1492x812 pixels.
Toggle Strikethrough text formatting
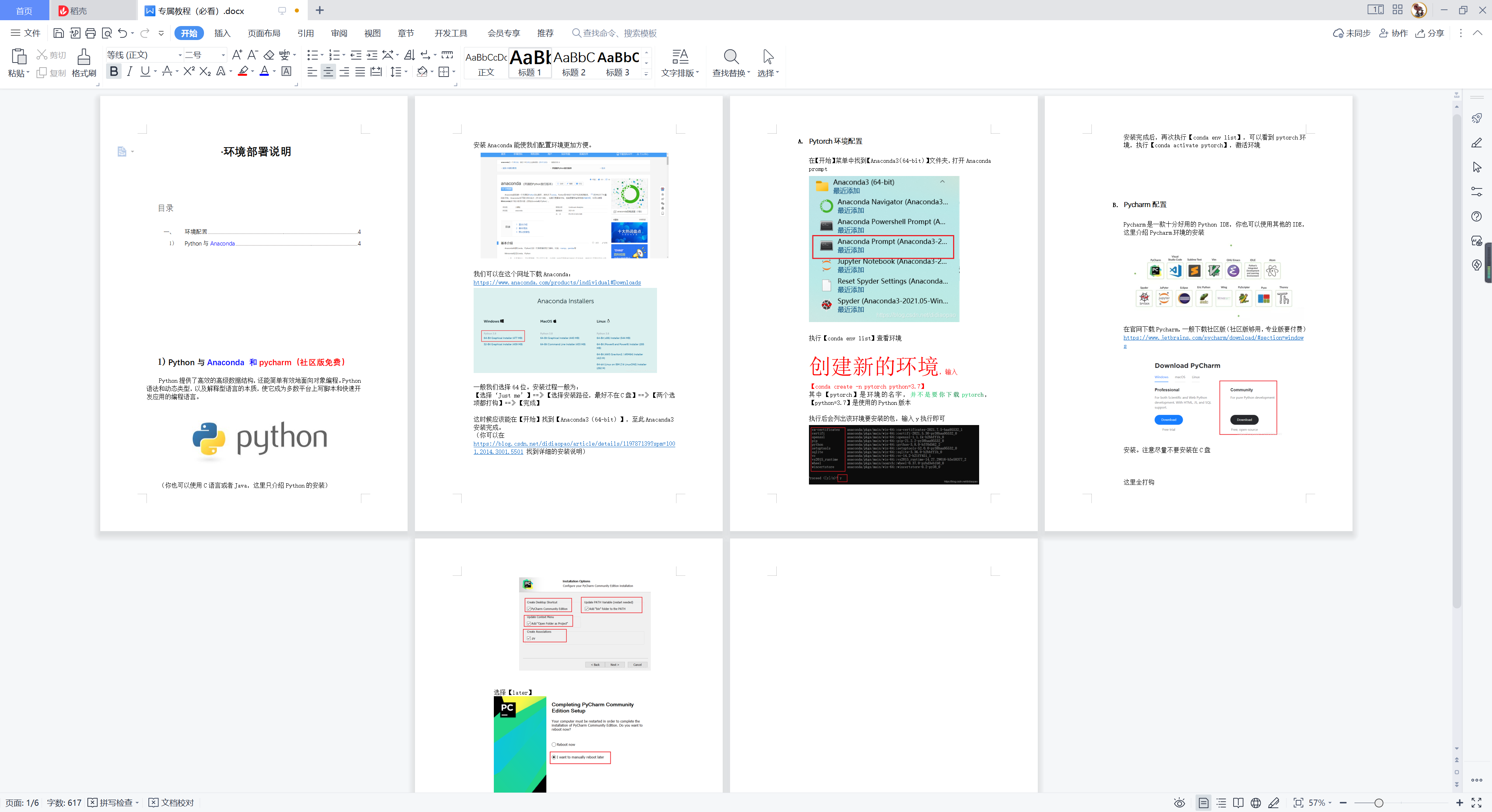(x=167, y=71)
